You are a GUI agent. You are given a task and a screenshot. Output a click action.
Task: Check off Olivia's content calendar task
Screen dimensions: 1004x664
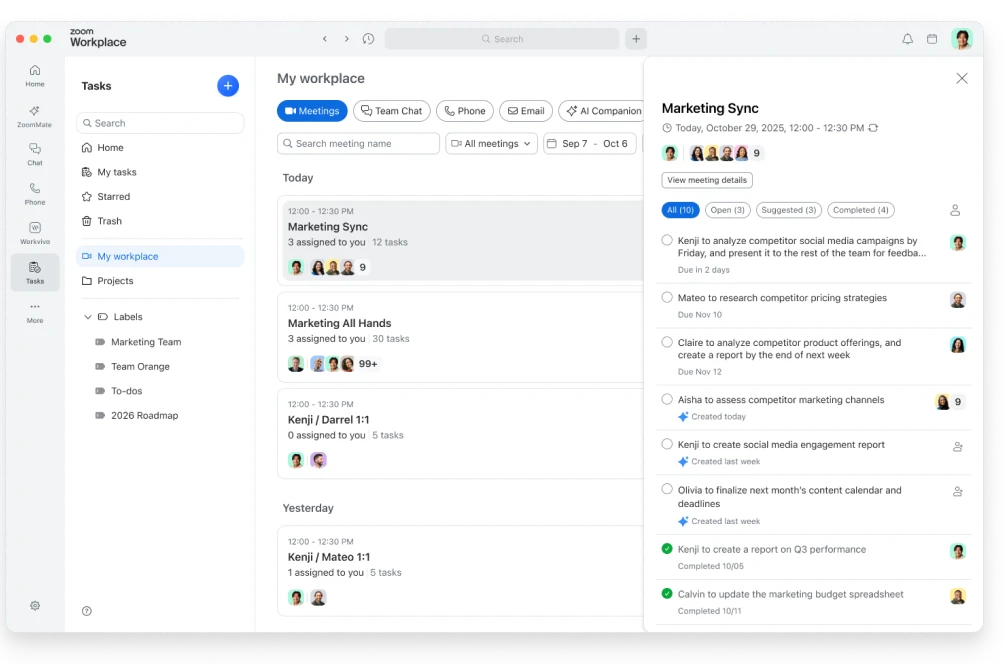click(667, 489)
